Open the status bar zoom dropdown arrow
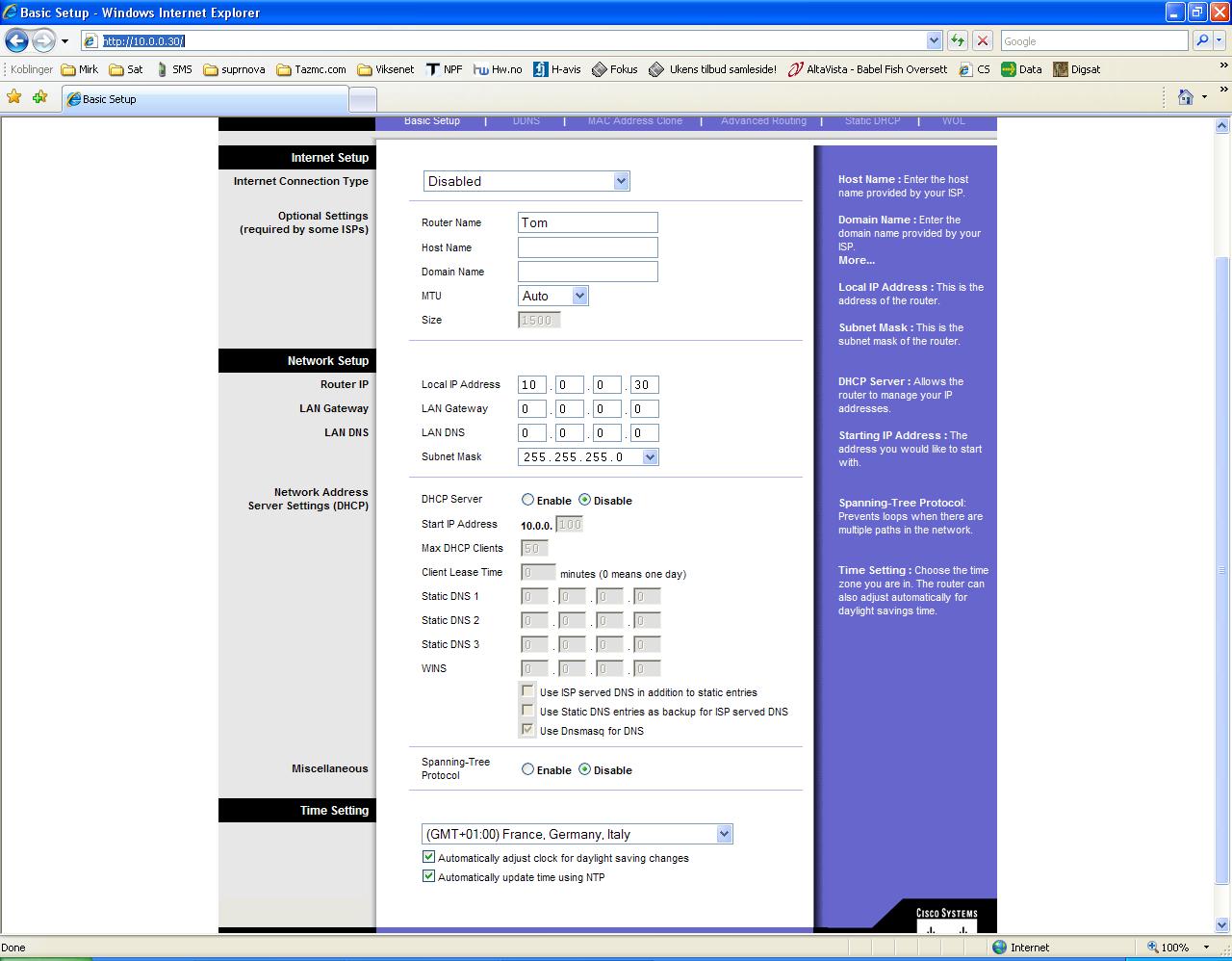1232x961 pixels. point(1205,948)
